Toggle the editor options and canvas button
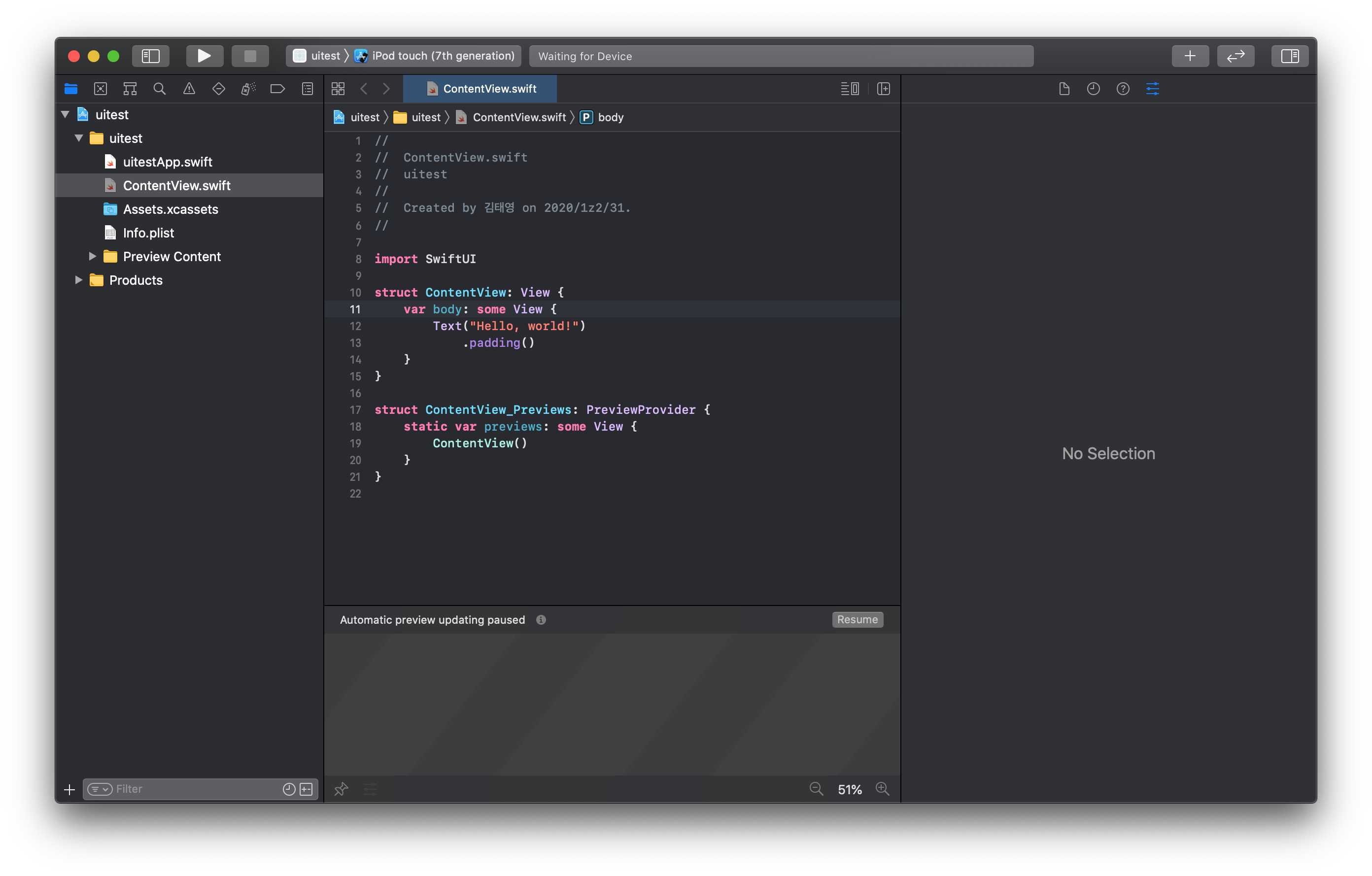Image resolution: width=1372 pixels, height=876 pixels. 850,89
